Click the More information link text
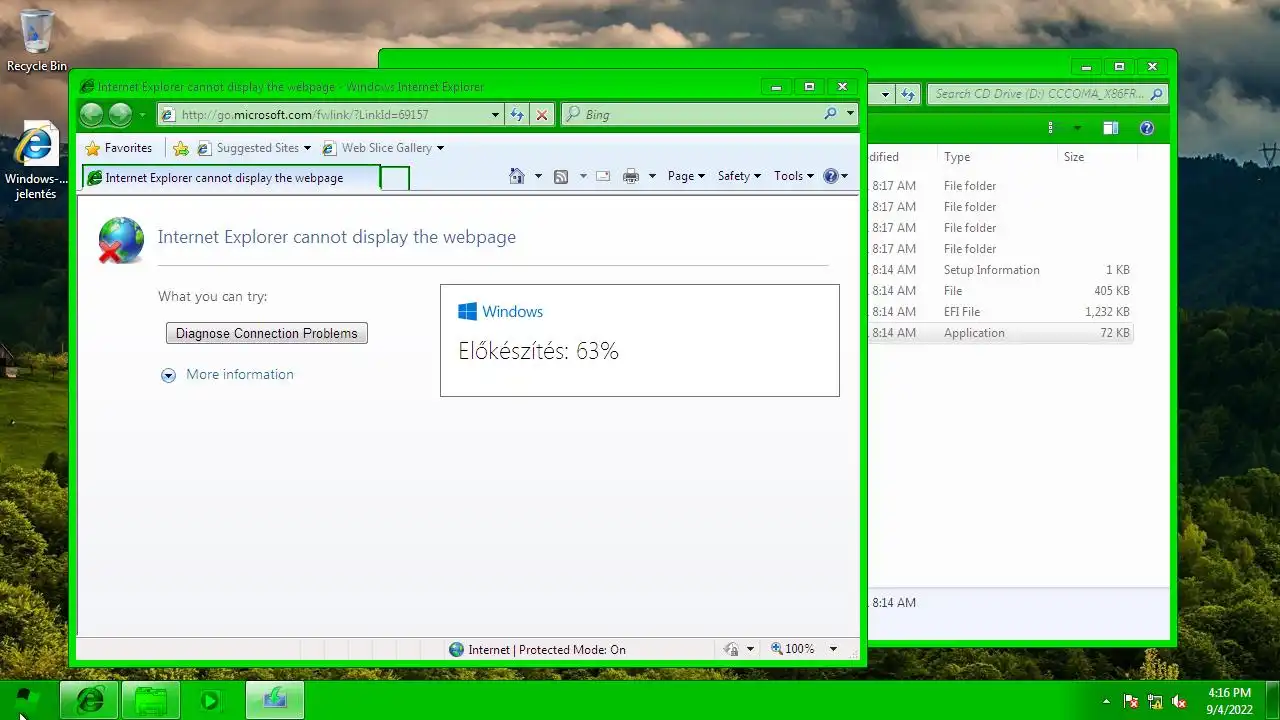The image size is (1280, 720). [240, 374]
